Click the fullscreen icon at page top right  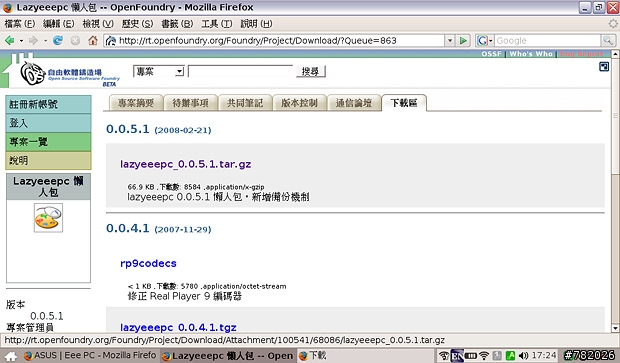click(604, 66)
